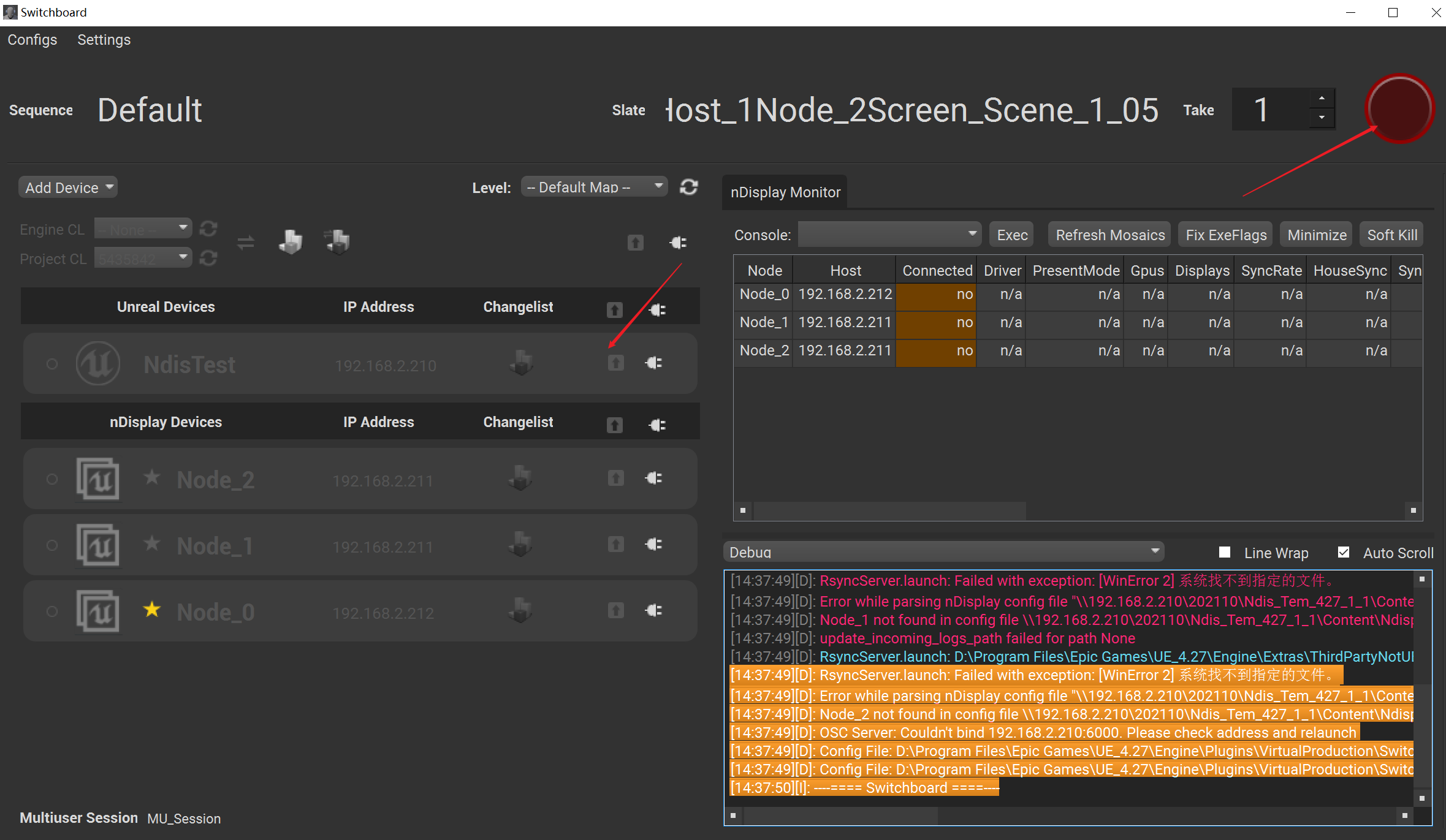This screenshot has width=1446, height=840.
Task: Open the Level map dropdown
Action: pos(595,187)
